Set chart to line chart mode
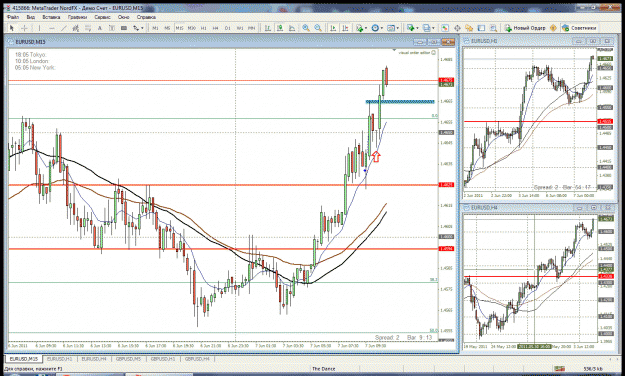625x376 pixels. pyautogui.click(x=292, y=28)
